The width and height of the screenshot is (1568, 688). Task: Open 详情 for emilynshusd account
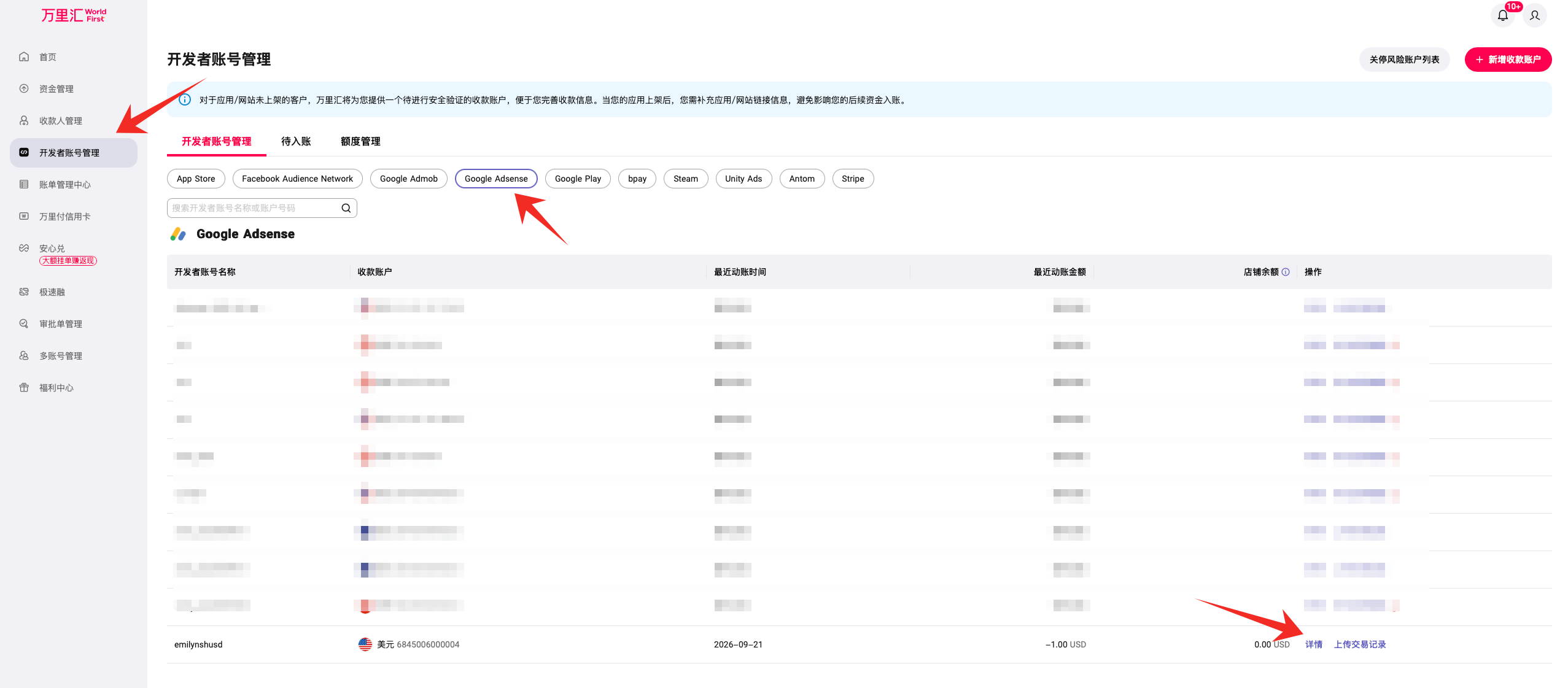pyautogui.click(x=1314, y=644)
